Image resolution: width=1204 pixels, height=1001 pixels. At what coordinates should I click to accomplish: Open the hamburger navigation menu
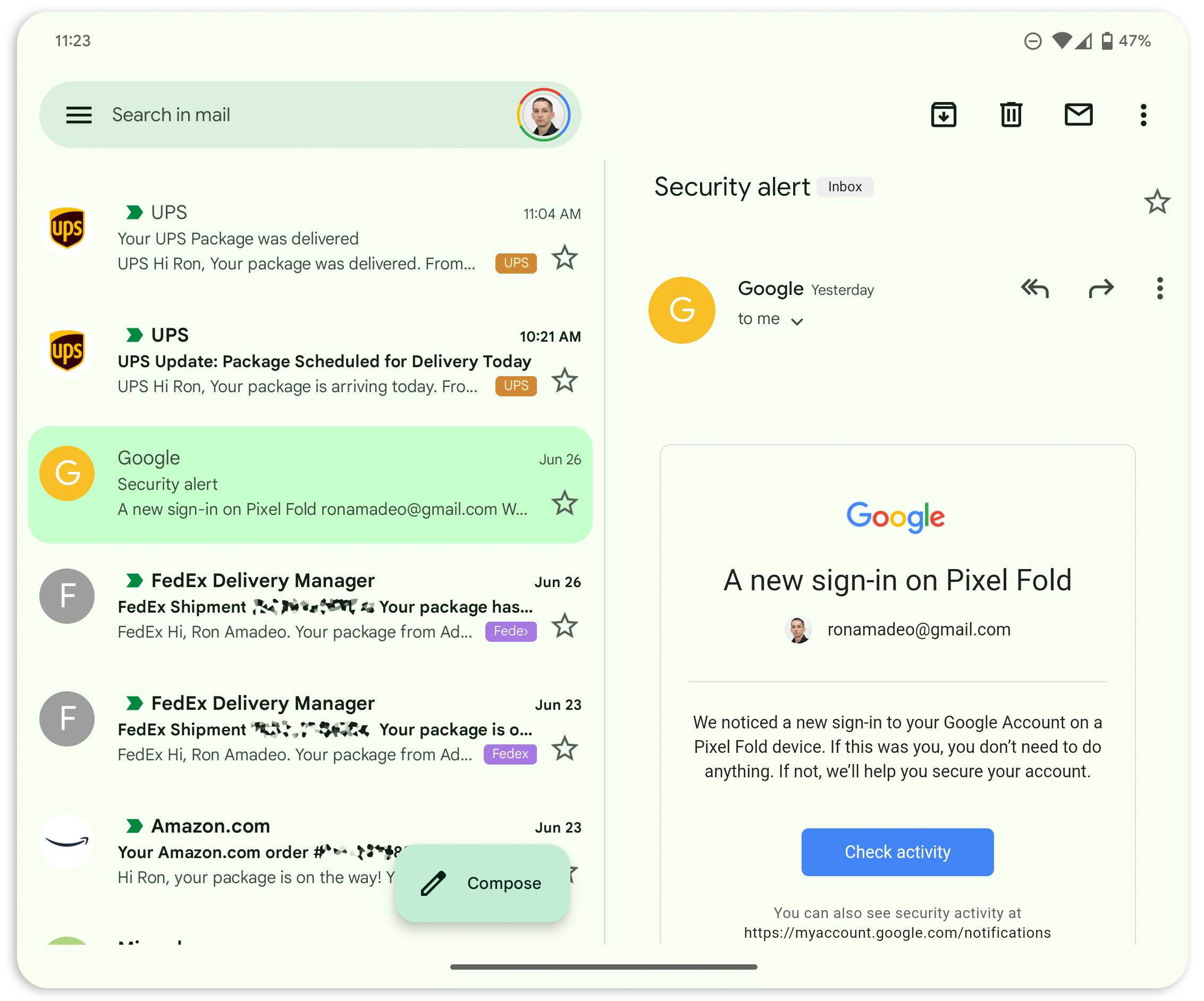click(79, 115)
